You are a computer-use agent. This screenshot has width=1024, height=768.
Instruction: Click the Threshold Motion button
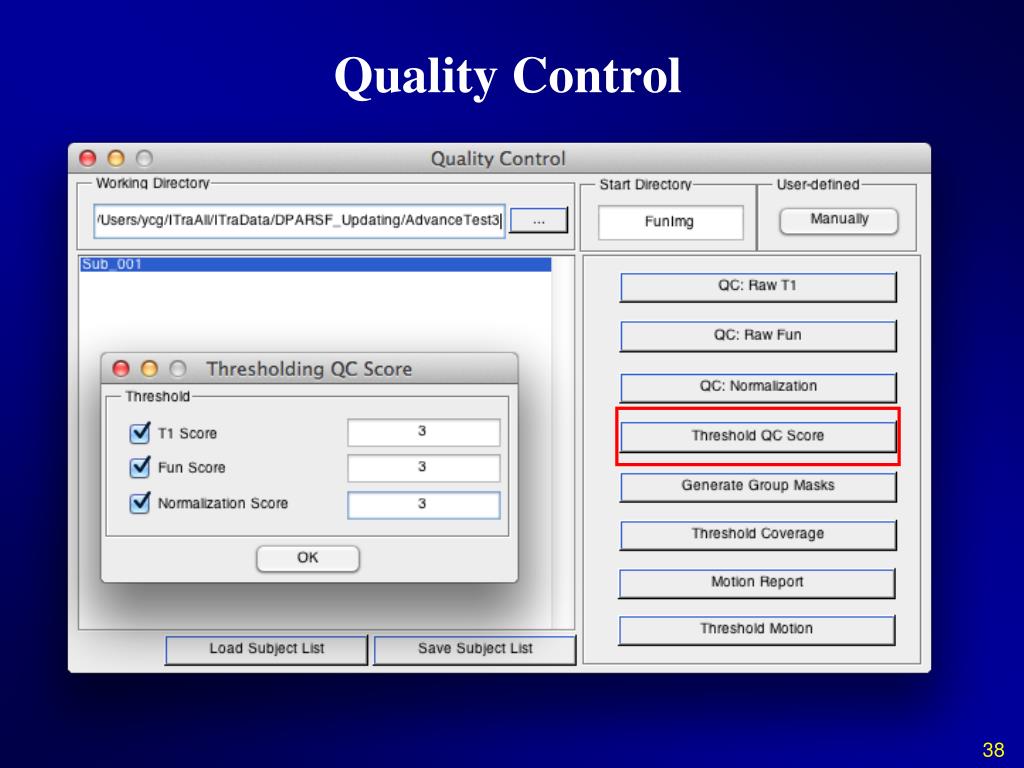pyautogui.click(x=757, y=630)
